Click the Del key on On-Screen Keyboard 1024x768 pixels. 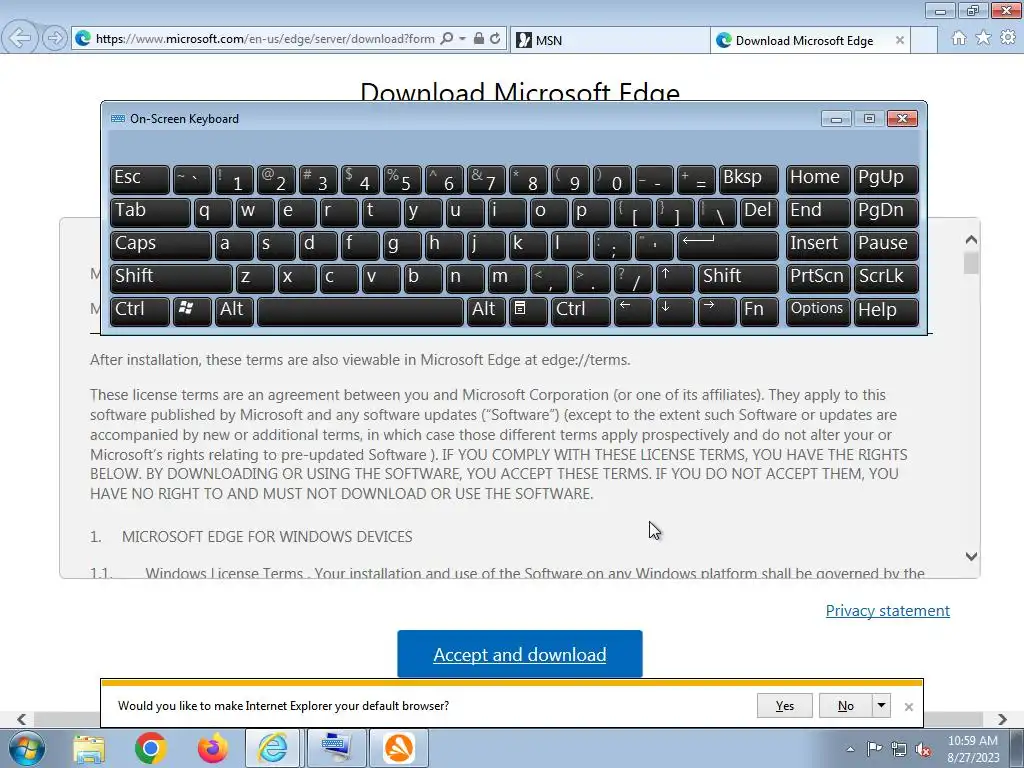tap(759, 212)
